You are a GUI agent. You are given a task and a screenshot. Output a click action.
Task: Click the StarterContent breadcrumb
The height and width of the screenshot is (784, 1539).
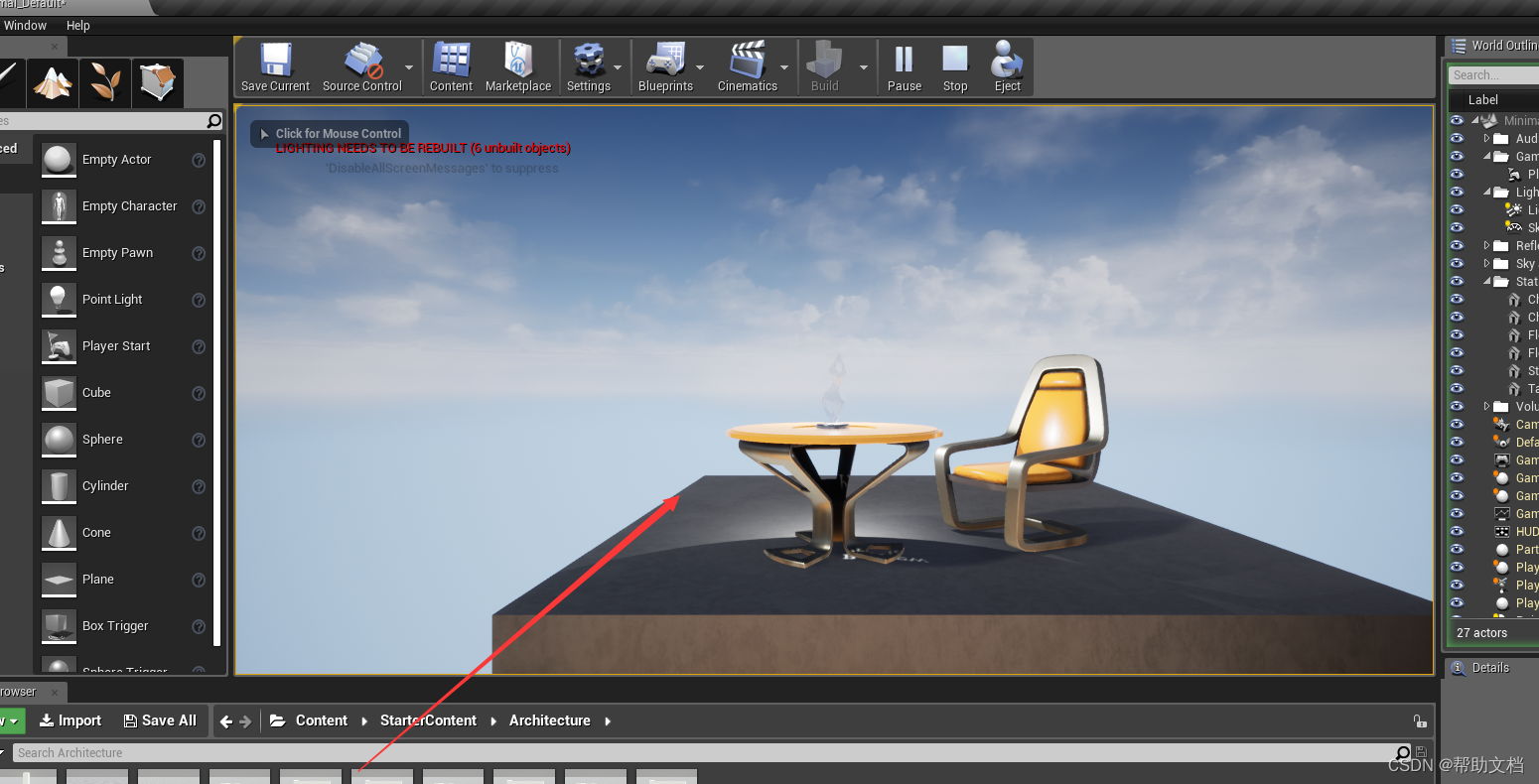(x=428, y=721)
